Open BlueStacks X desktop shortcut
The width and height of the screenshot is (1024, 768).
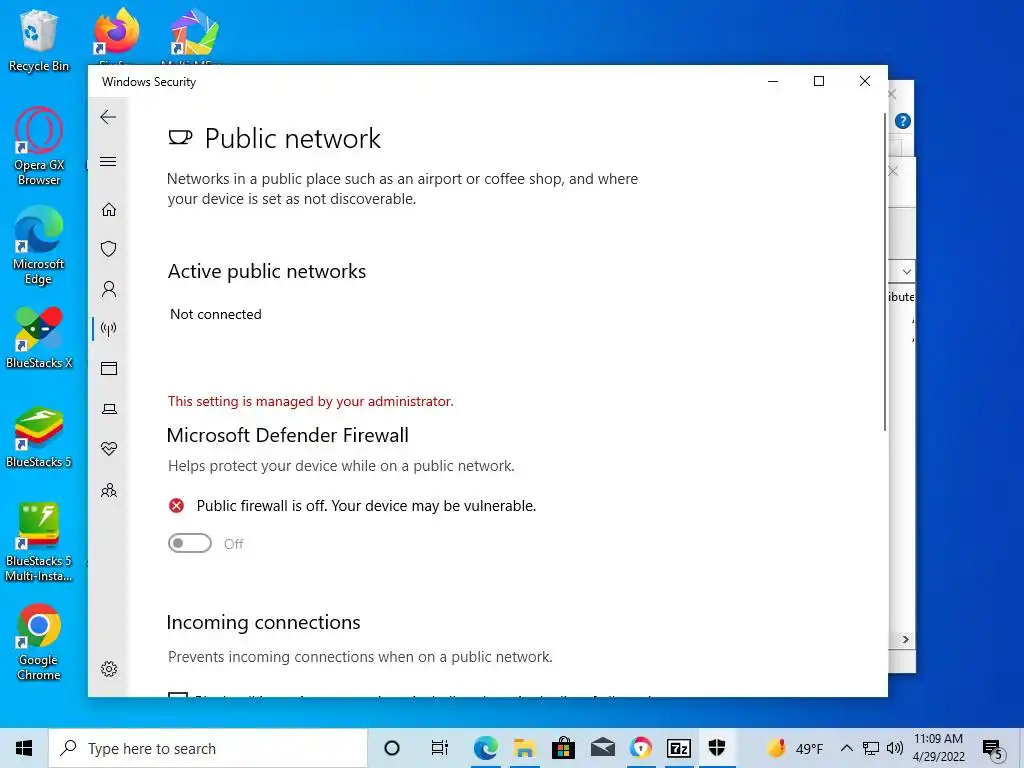39,338
